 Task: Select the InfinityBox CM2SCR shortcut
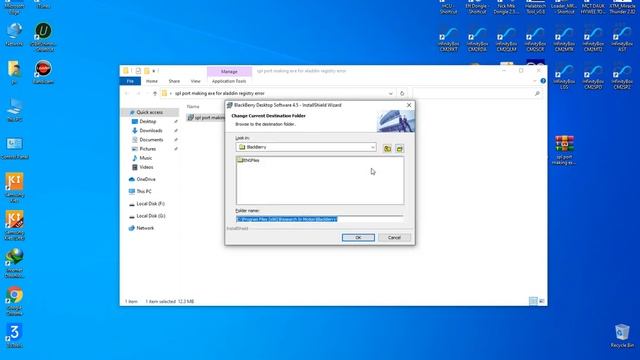pos(535,39)
